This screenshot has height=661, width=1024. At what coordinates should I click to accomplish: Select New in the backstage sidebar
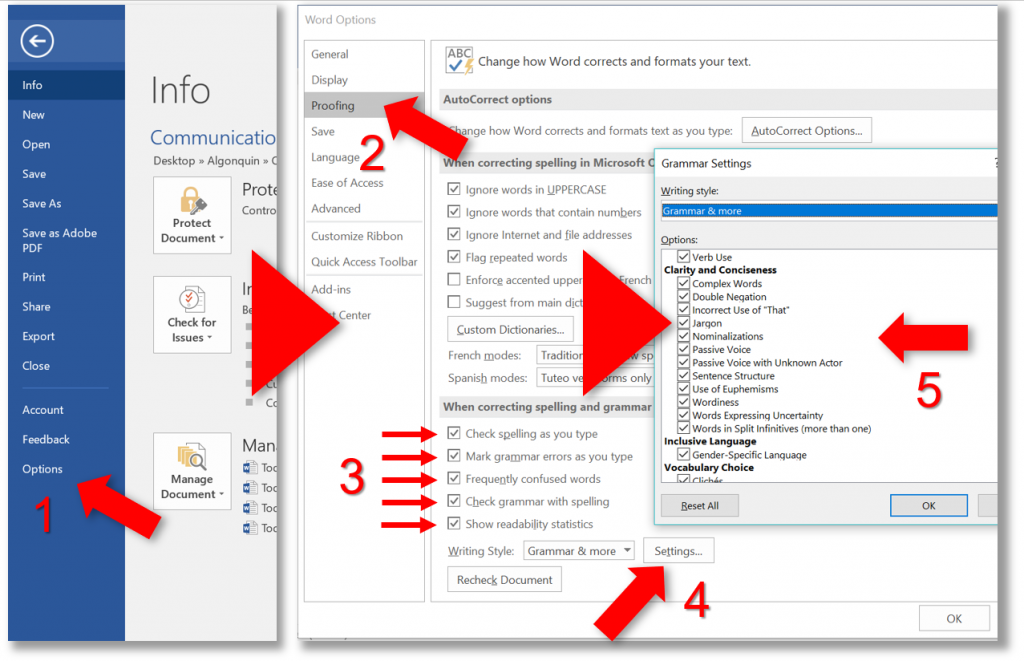(x=66, y=115)
